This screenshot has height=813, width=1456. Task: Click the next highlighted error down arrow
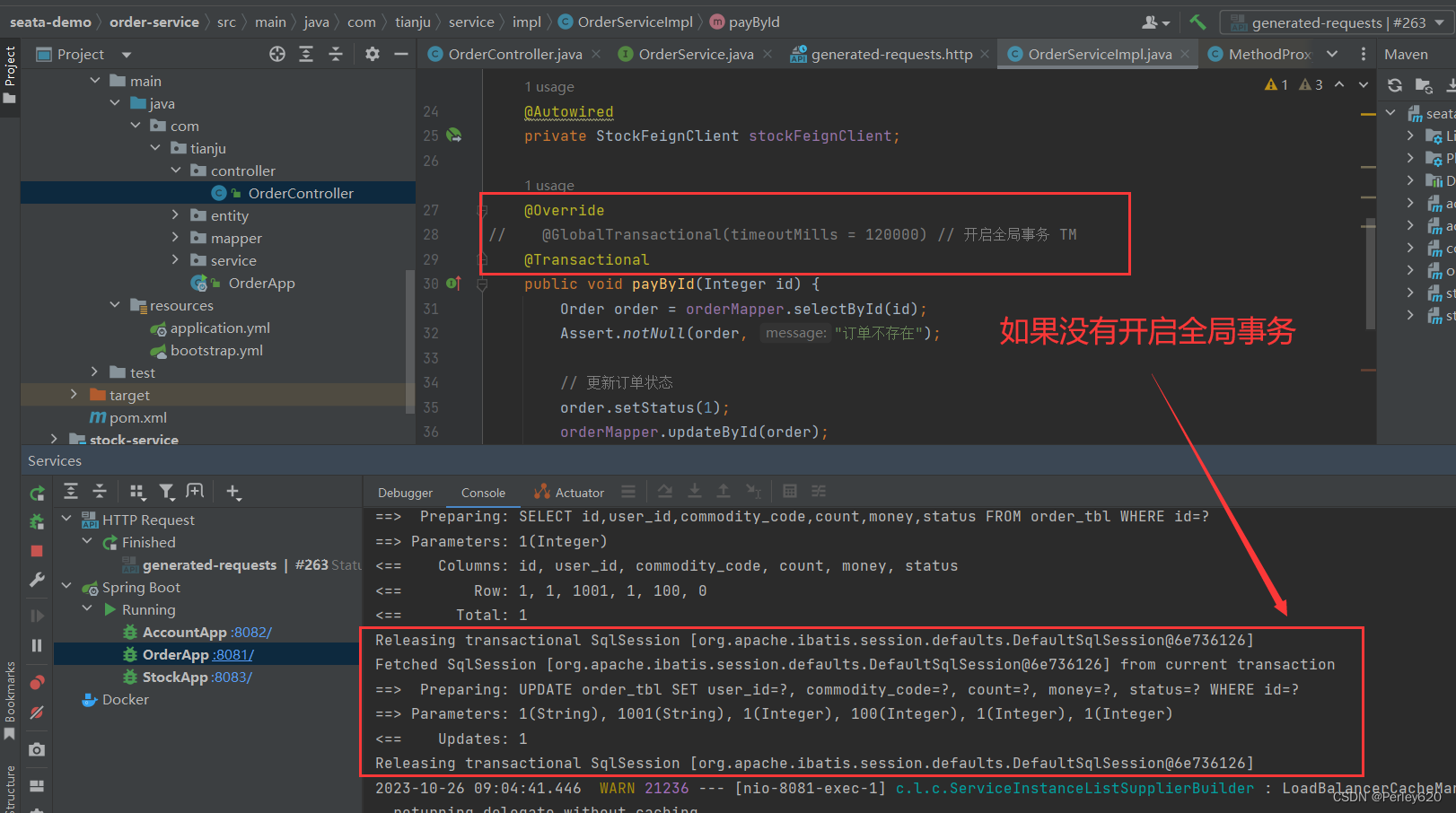pyautogui.click(x=1364, y=84)
